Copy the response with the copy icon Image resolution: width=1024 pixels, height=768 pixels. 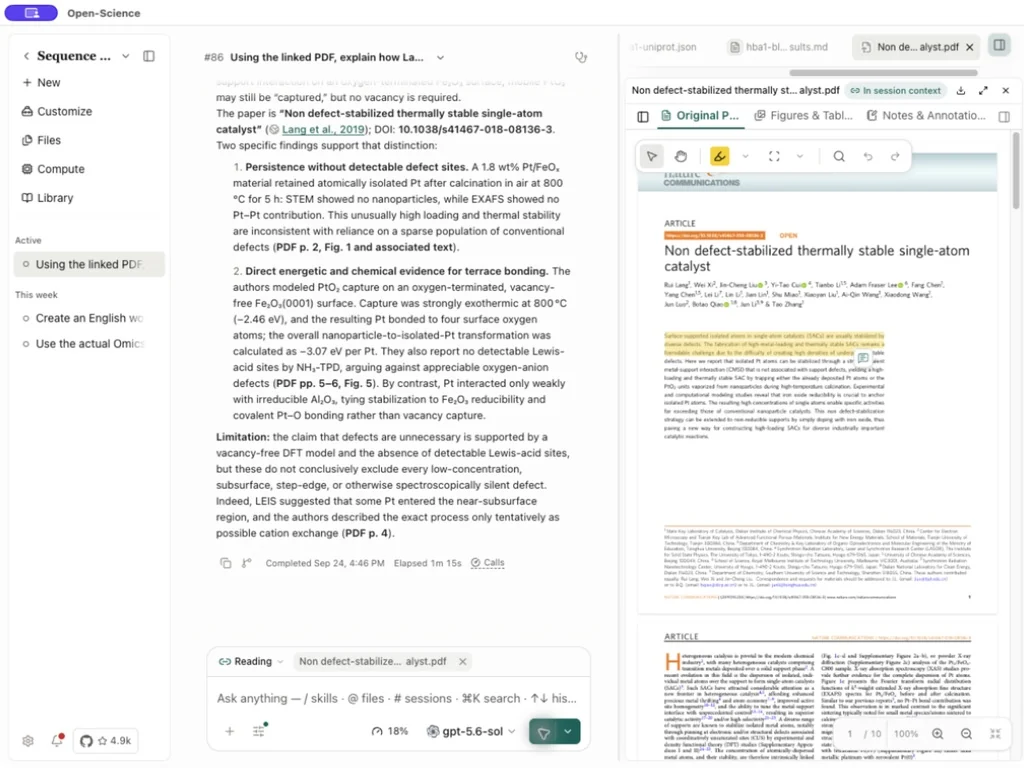coord(225,563)
